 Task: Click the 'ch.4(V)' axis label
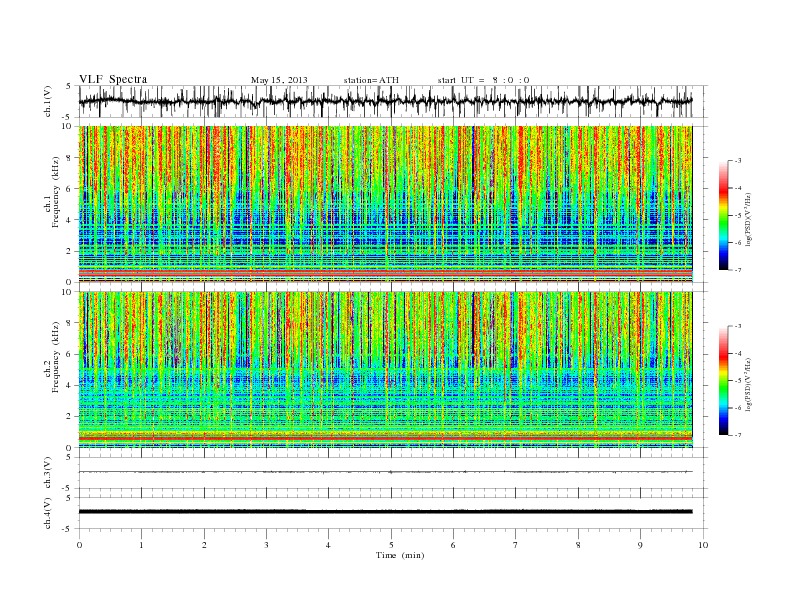pos(48,513)
